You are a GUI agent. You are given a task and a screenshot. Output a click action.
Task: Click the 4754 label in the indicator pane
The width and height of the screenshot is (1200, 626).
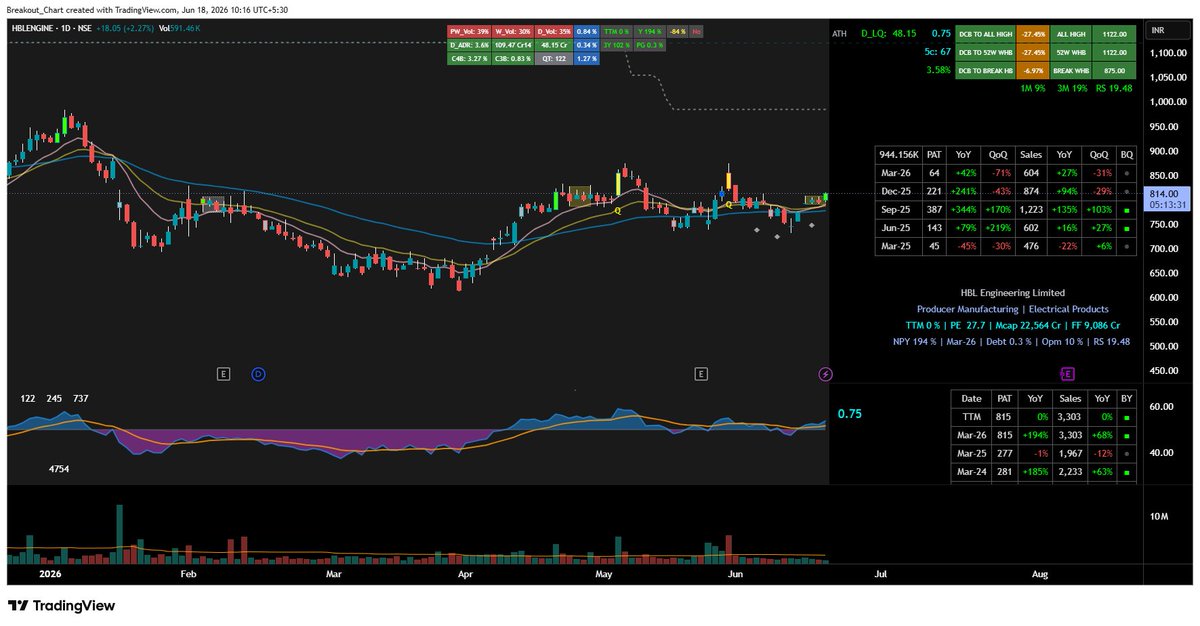click(59, 467)
